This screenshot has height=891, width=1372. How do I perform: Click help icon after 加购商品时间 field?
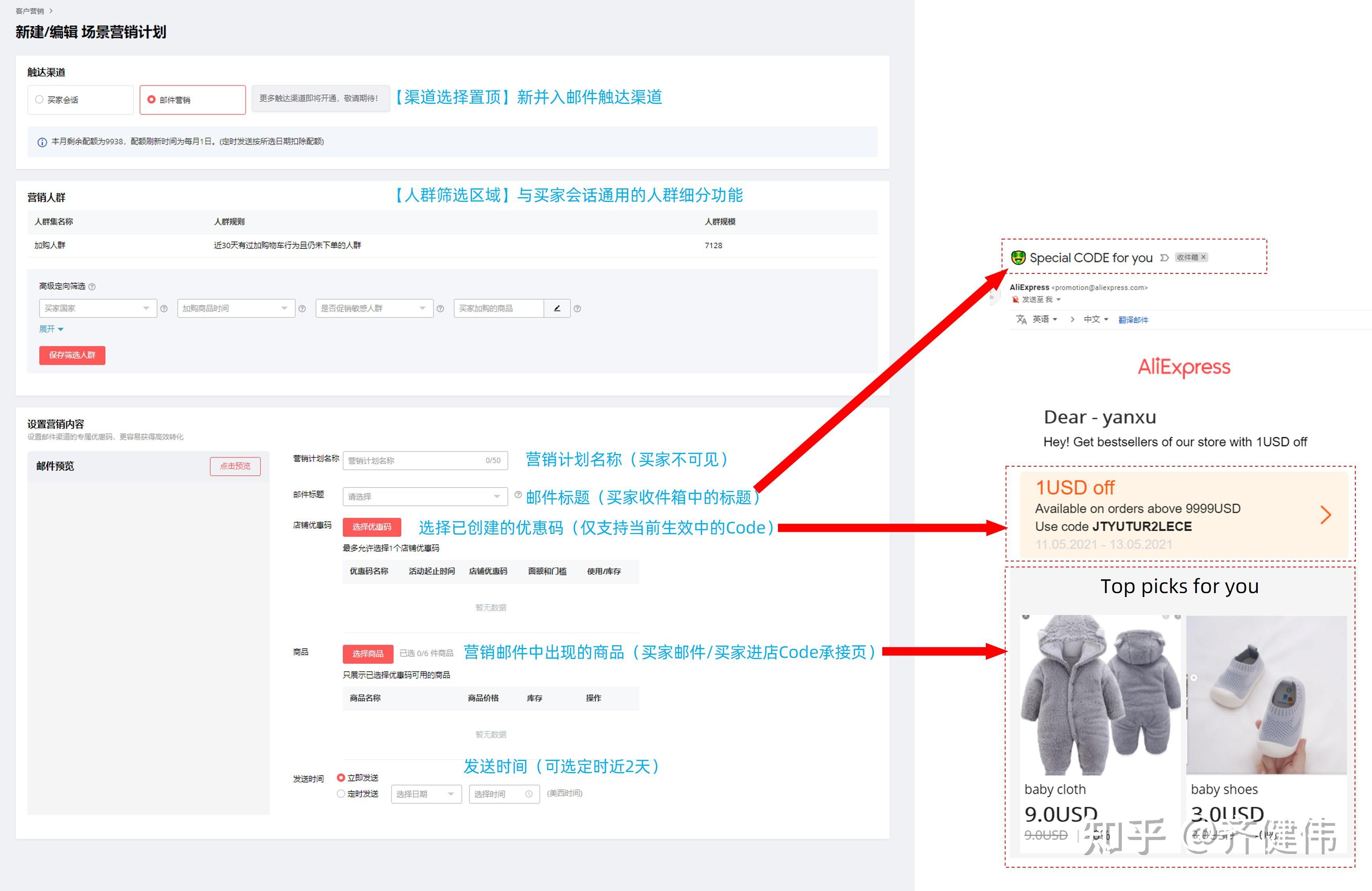(302, 309)
